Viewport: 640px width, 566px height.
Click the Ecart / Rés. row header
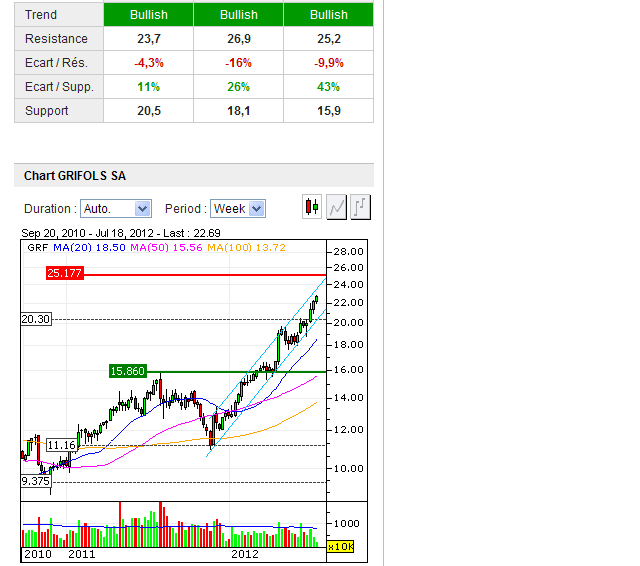59,63
